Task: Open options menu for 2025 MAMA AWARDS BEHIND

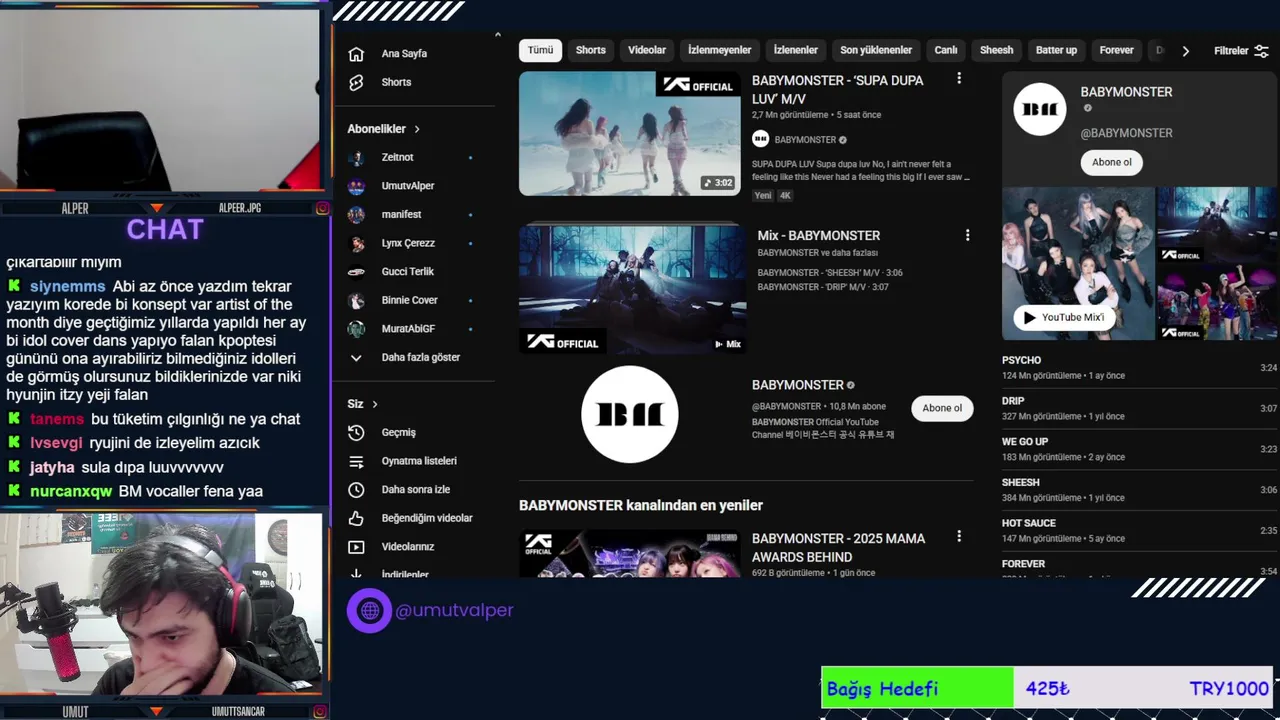Action: click(x=959, y=537)
